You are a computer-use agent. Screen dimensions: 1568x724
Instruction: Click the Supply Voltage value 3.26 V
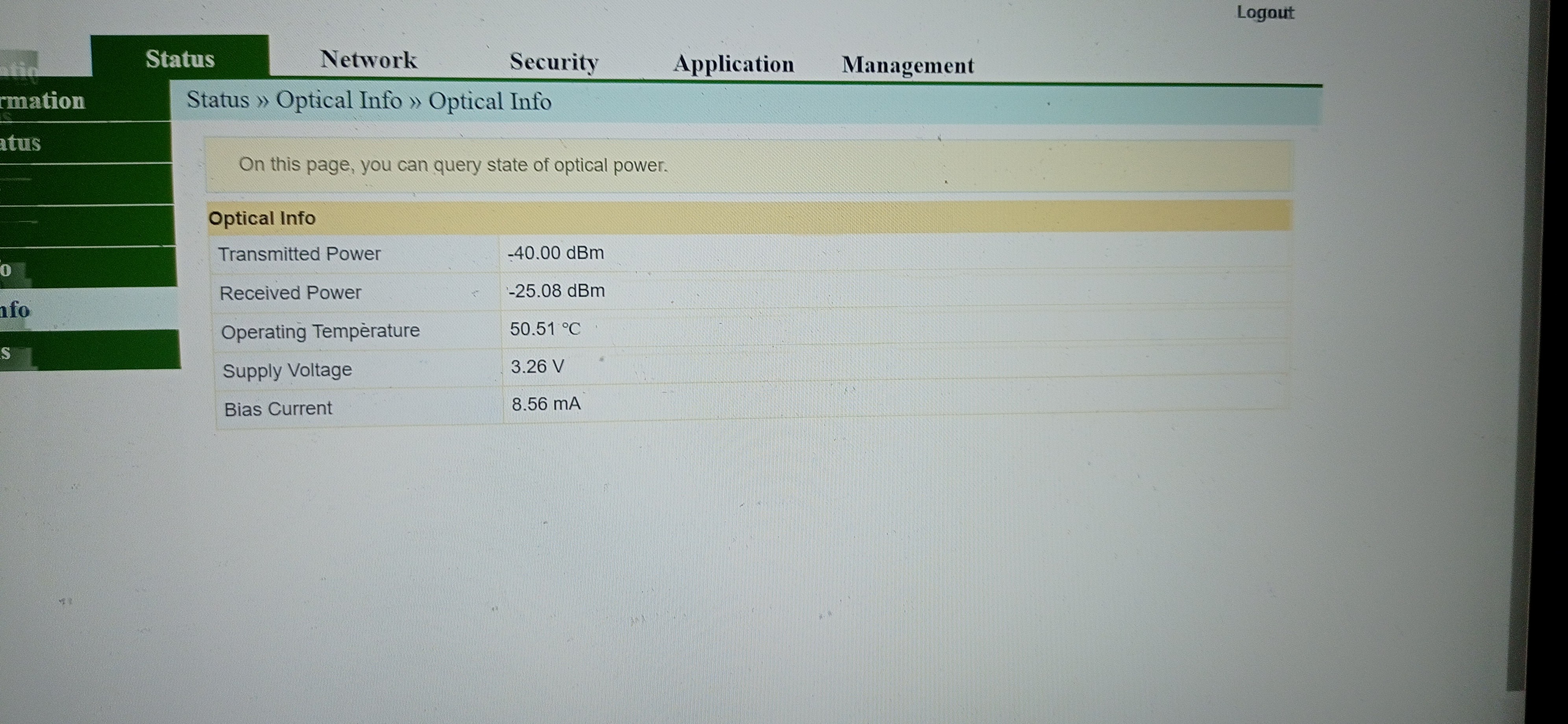pyautogui.click(x=537, y=367)
